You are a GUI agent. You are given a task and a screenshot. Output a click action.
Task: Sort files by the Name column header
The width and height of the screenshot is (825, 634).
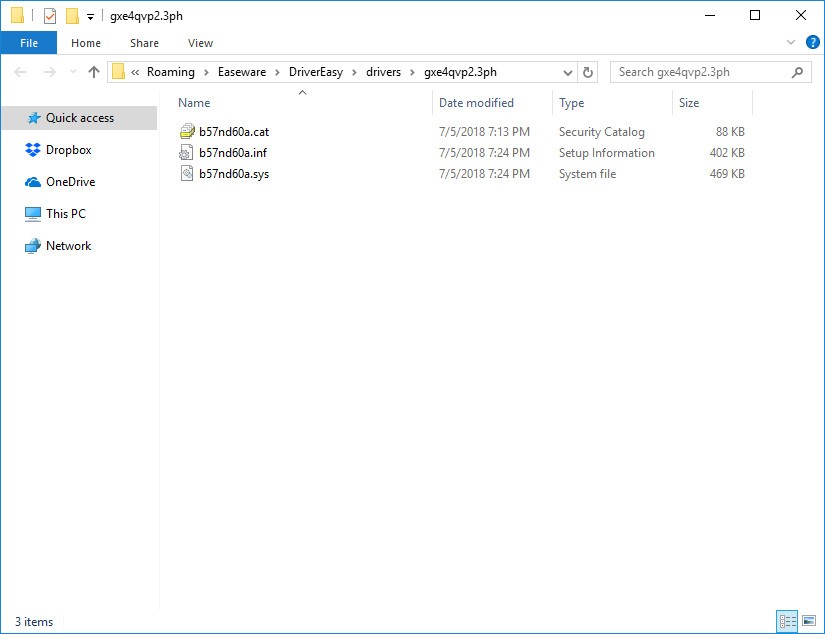tap(193, 102)
